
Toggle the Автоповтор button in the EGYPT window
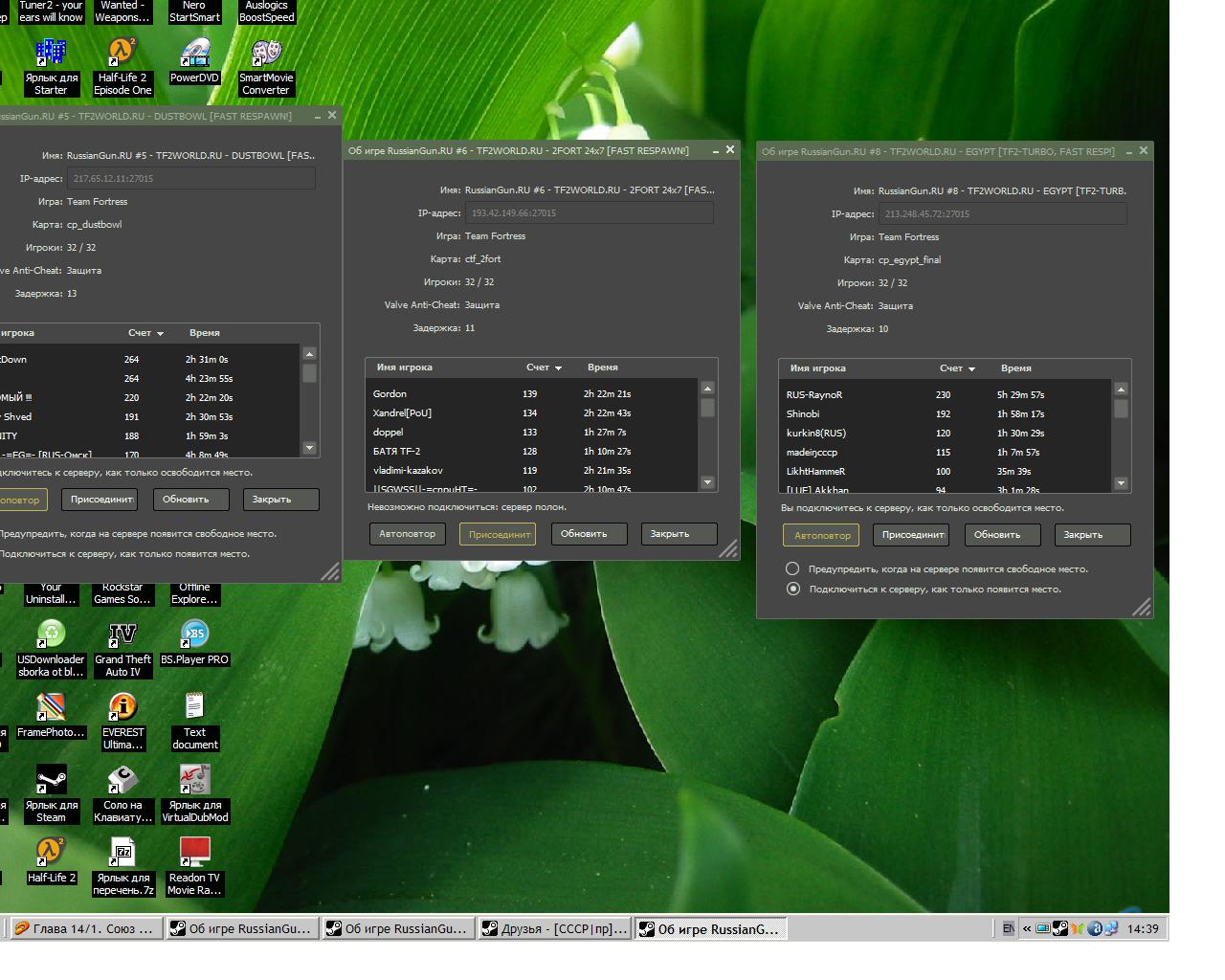[821, 535]
